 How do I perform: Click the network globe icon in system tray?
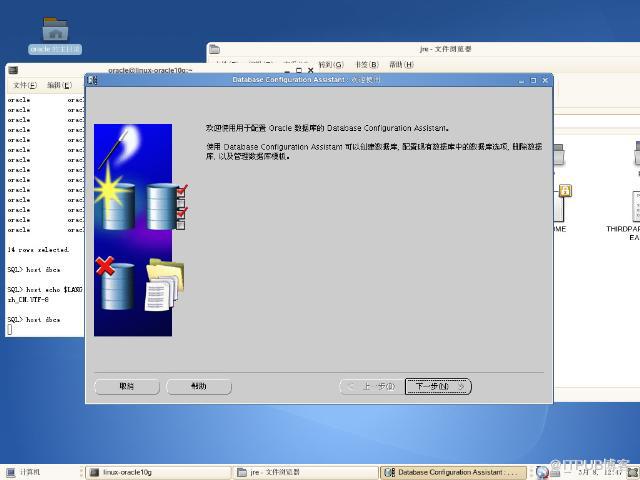(x=542, y=472)
